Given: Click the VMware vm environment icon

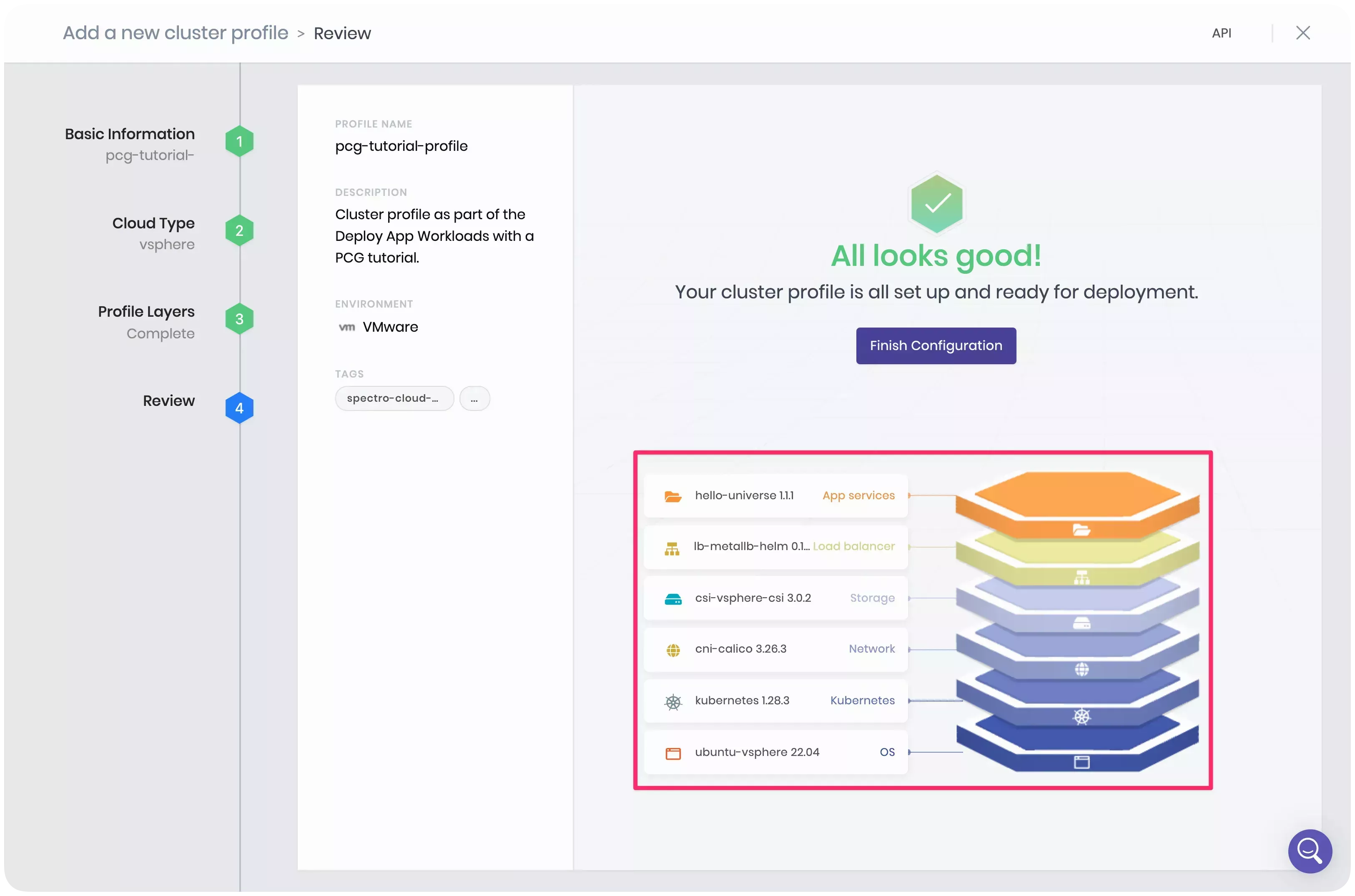Looking at the screenshot, I should tap(348, 327).
